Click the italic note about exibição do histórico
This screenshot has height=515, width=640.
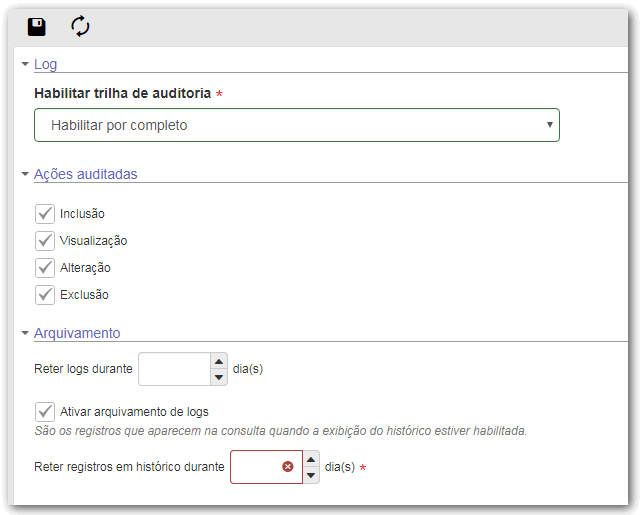[281, 431]
